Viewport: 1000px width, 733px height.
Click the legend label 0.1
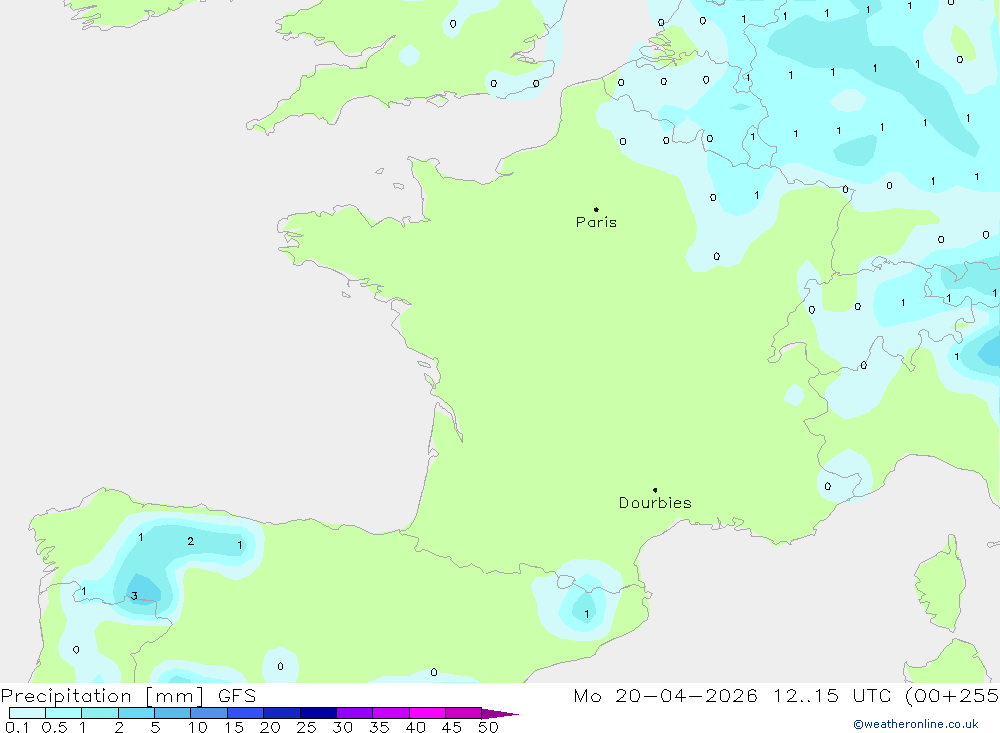[x=17, y=727]
